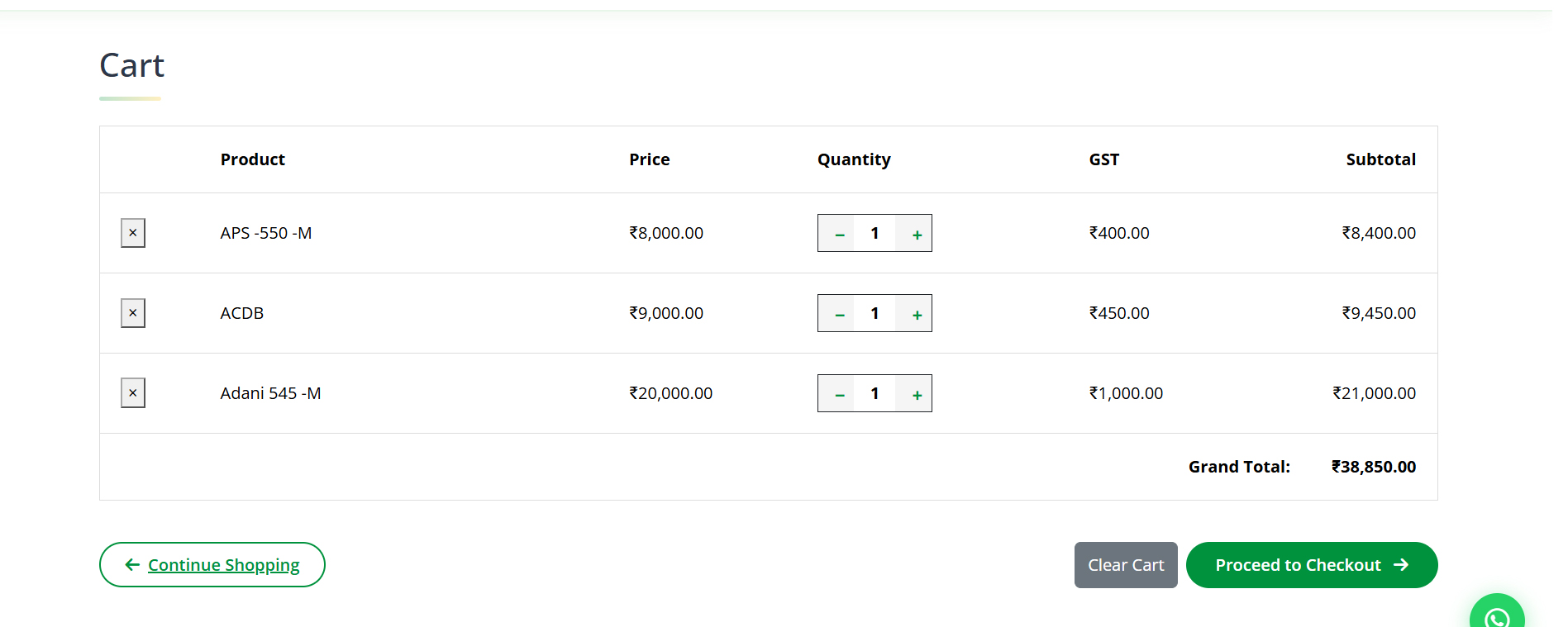Viewport: 1568px width, 627px height.
Task: Remove APS -550 -M from cart
Action: pyautogui.click(x=133, y=233)
